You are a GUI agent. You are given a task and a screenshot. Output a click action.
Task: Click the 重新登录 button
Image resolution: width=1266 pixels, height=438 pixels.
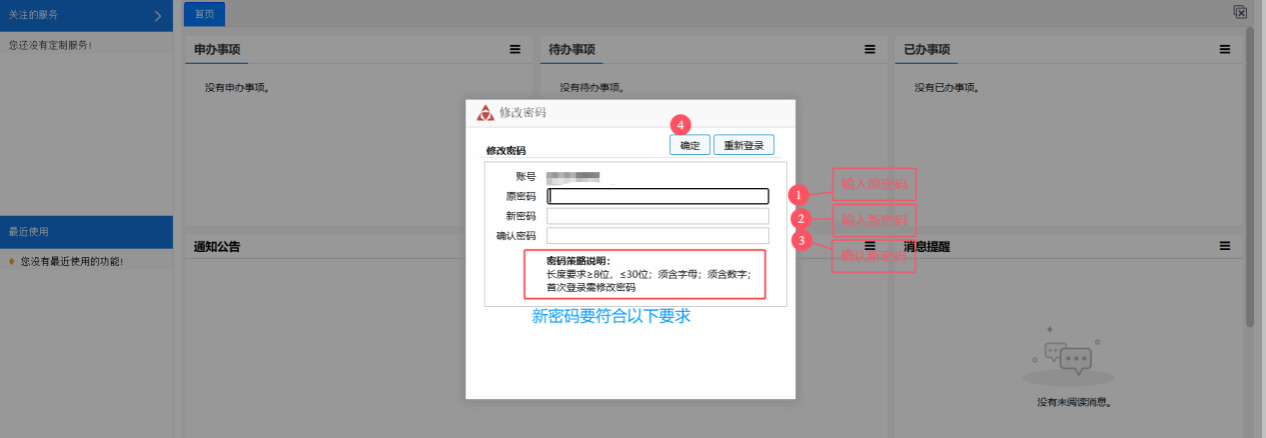pyautogui.click(x=743, y=145)
